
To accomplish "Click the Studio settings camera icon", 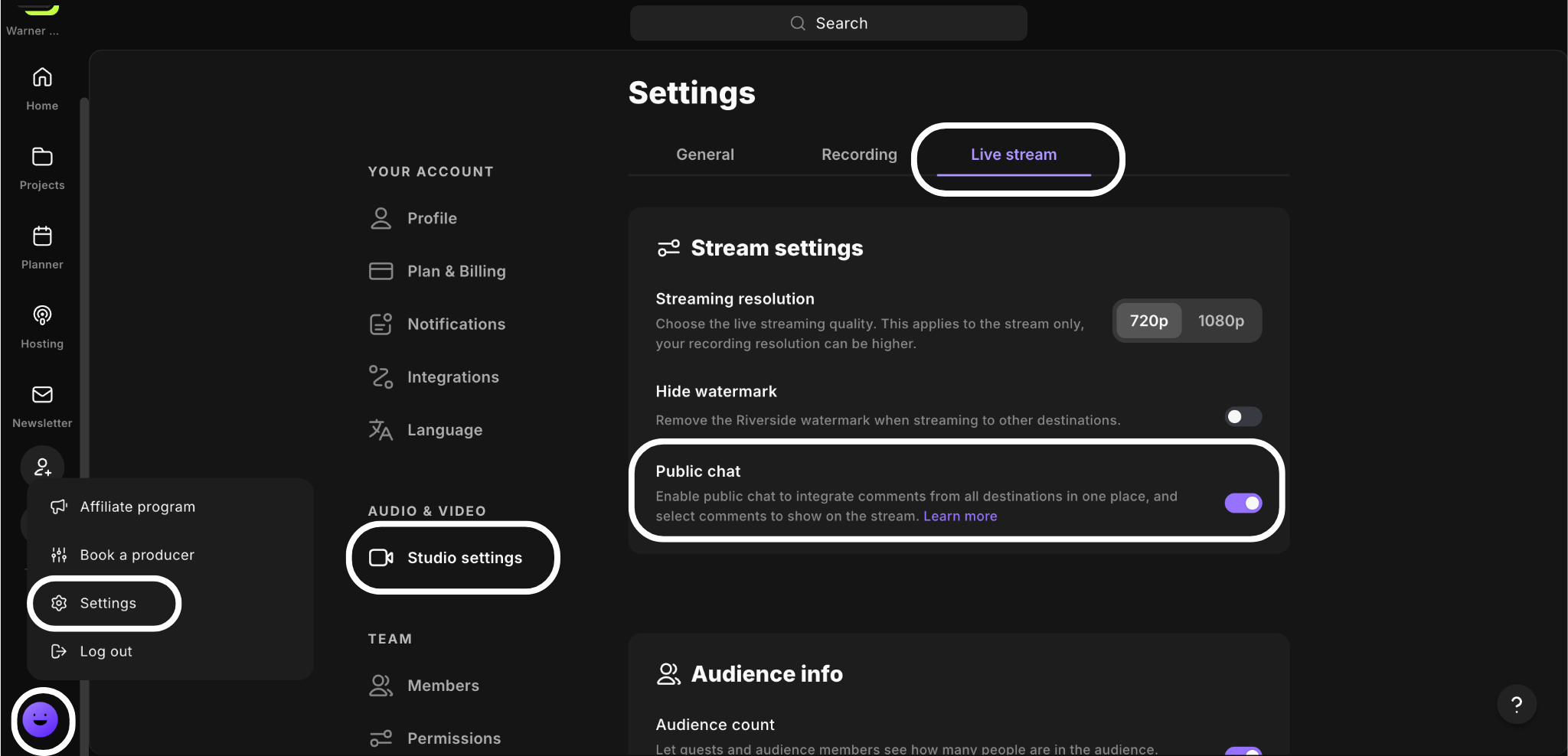I will click(381, 558).
